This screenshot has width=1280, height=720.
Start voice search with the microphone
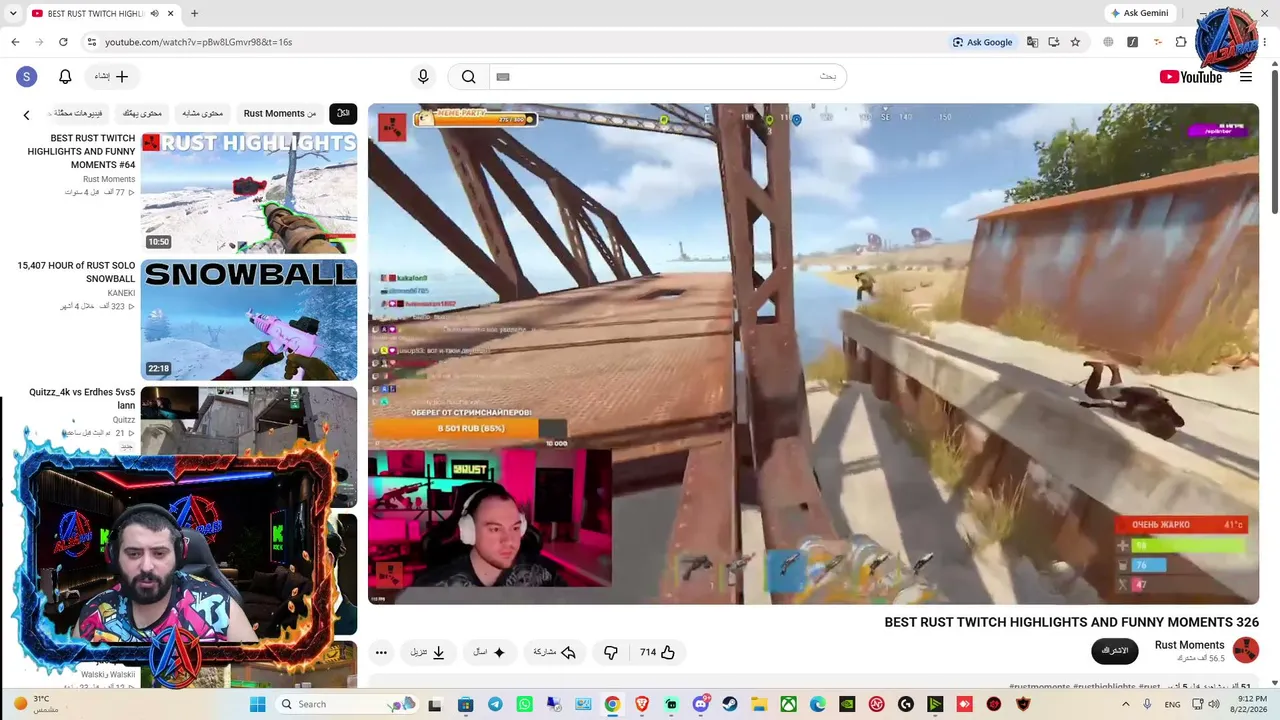[423, 77]
